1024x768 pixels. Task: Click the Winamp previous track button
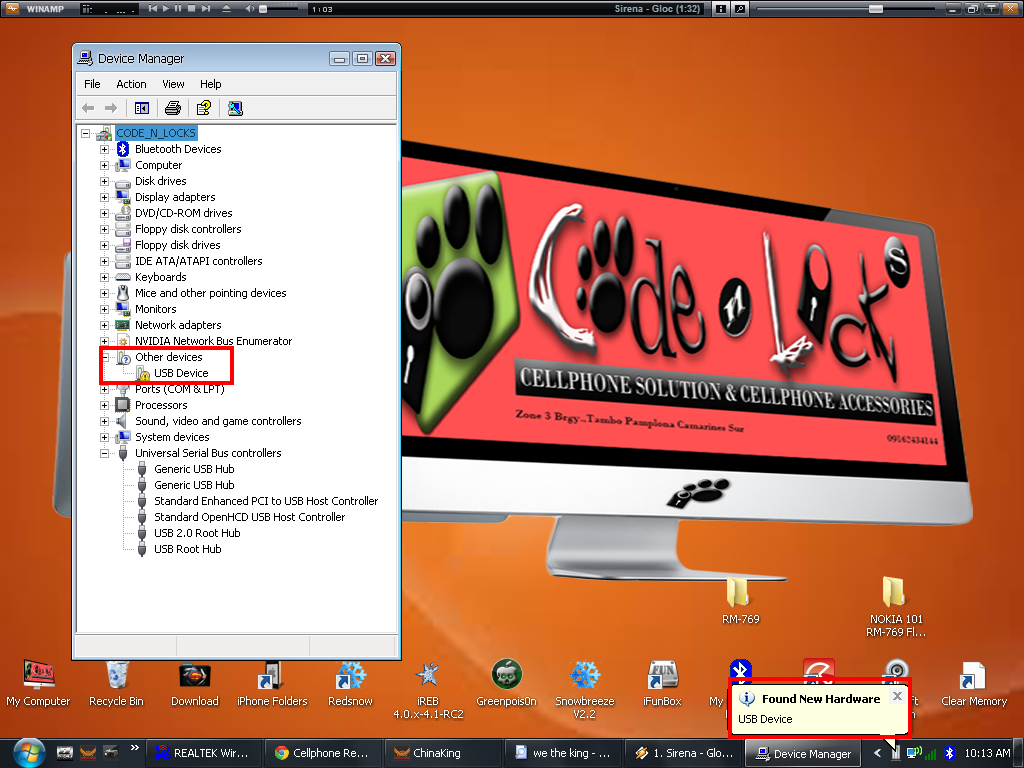pyautogui.click(x=153, y=8)
